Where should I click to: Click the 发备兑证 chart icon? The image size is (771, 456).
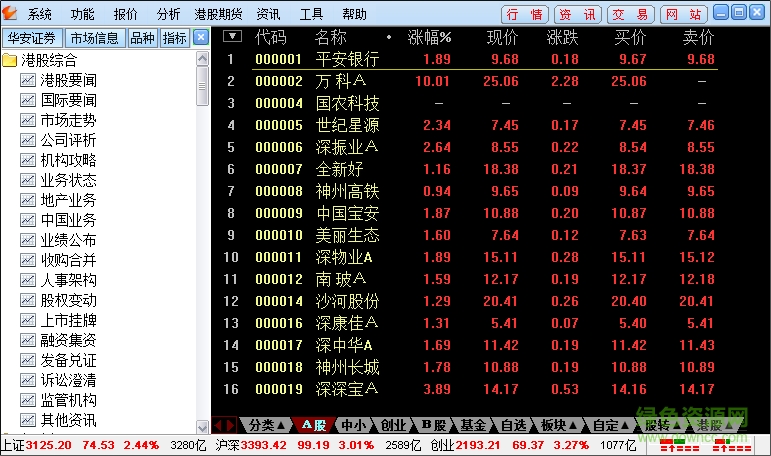[28, 360]
